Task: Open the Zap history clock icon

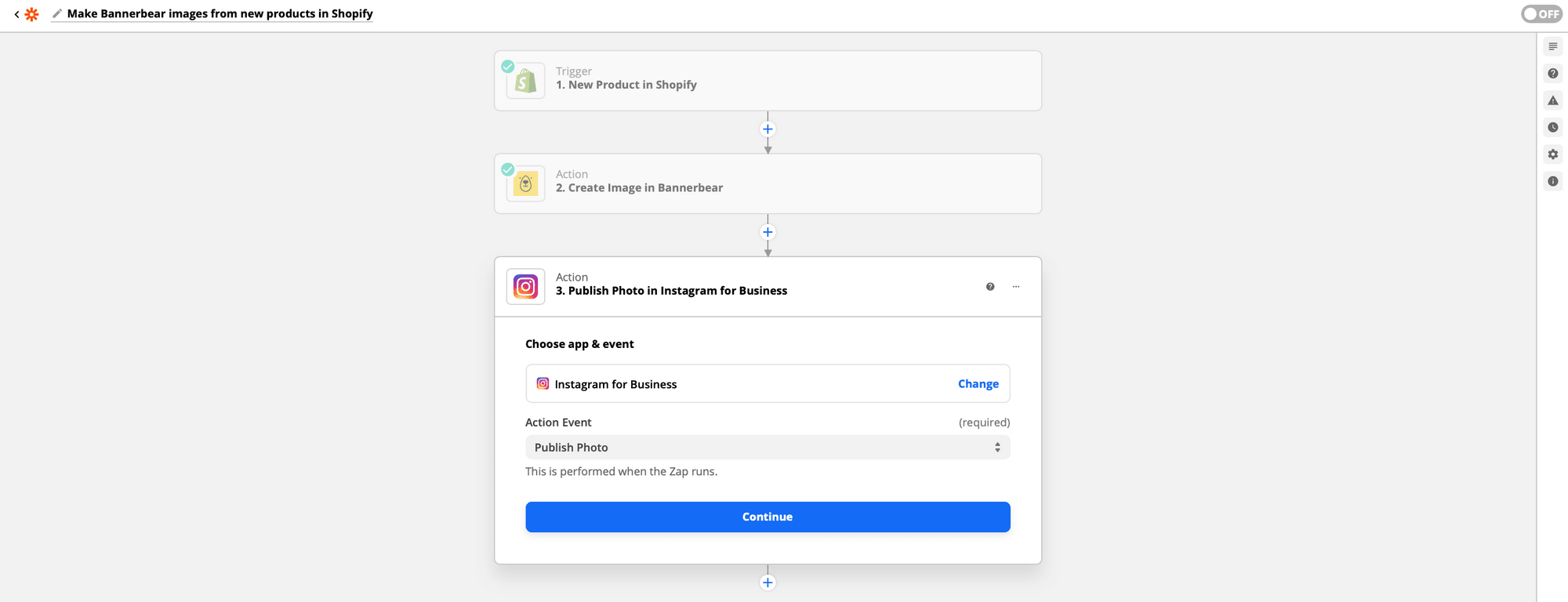Action: [1552, 127]
